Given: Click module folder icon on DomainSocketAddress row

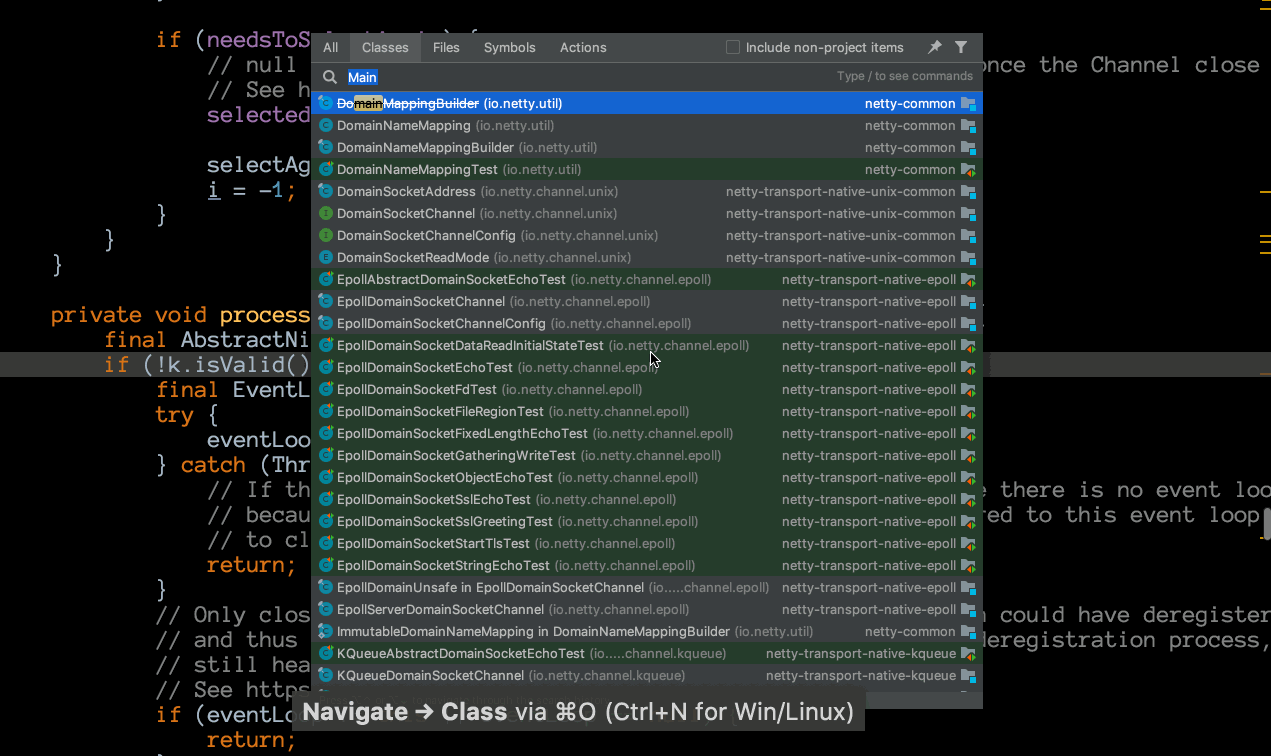Looking at the screenshot, I should [x=968, y=191].
